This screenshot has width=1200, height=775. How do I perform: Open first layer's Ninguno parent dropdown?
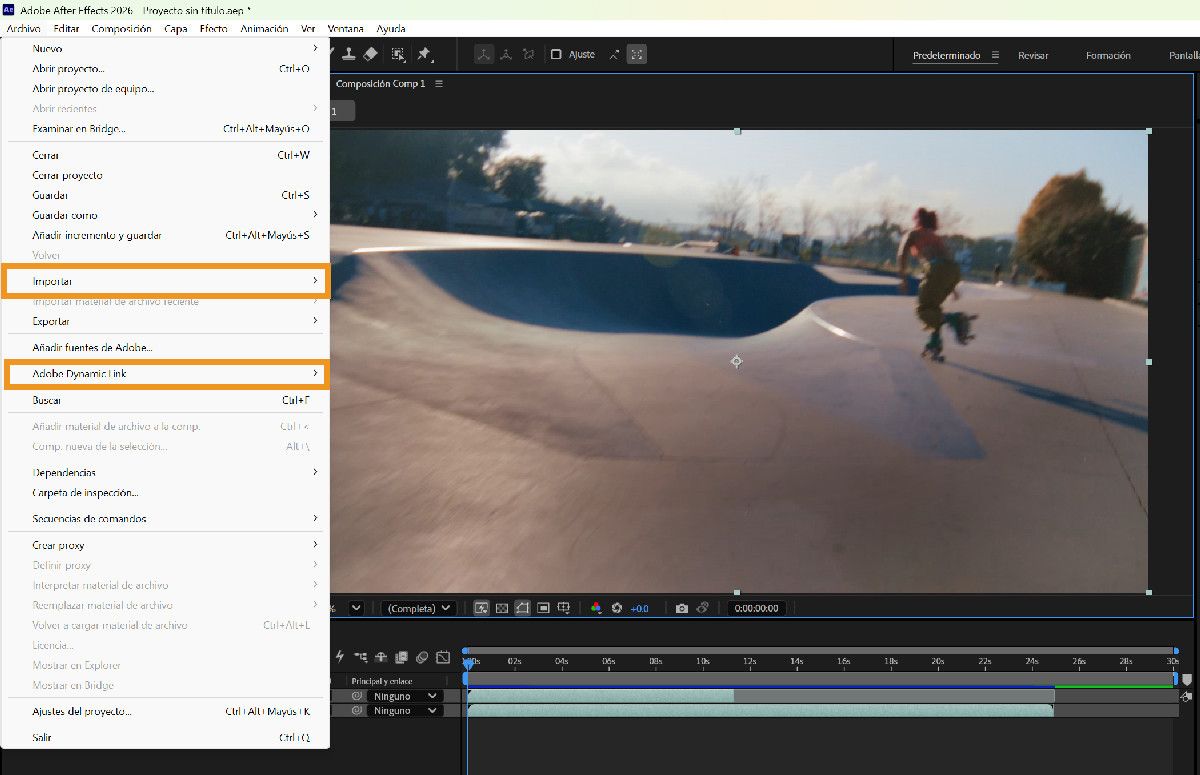404,696
